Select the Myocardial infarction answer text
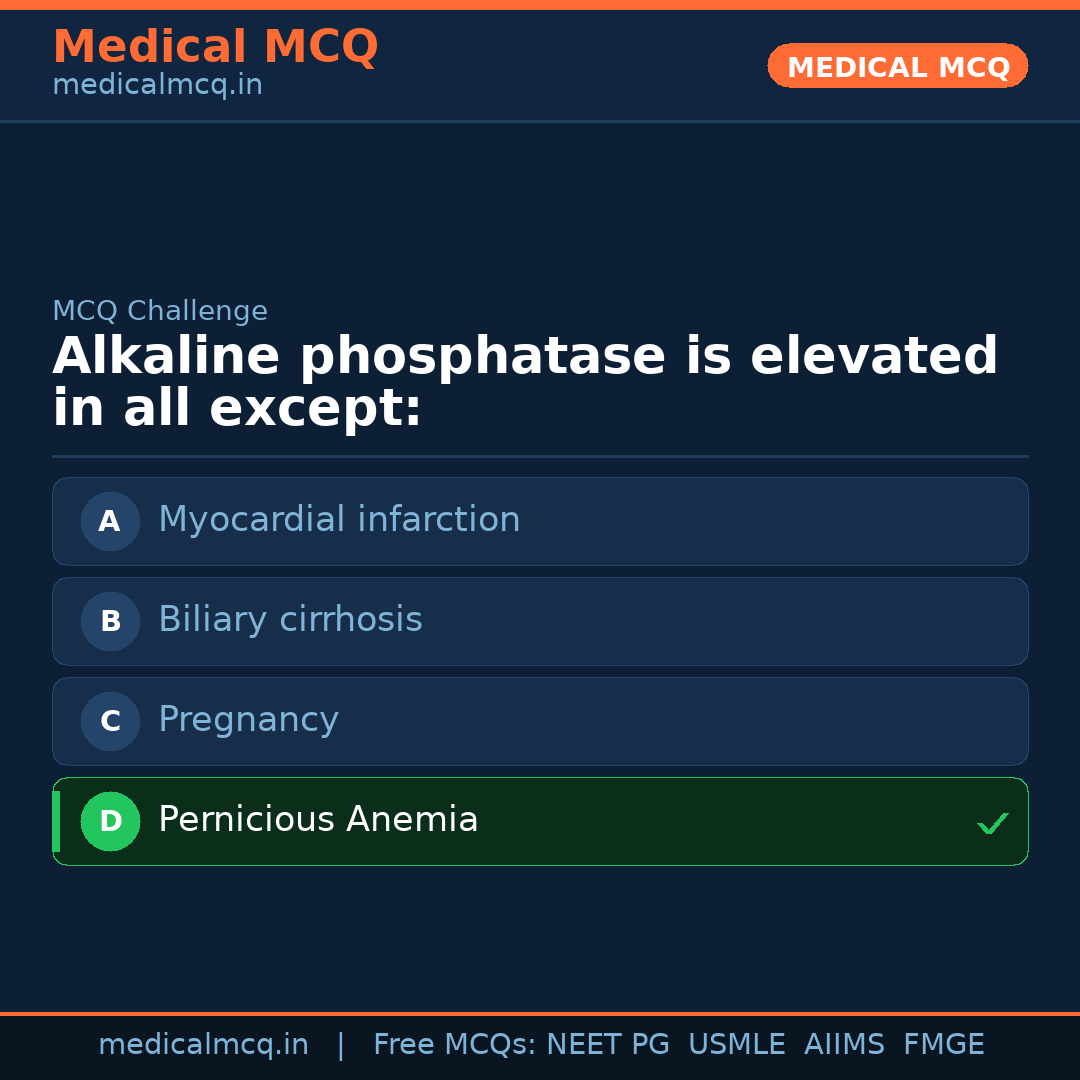The width and height of the screenshot is (1080, 1080). pyautogui.click(x=339, y=520)
